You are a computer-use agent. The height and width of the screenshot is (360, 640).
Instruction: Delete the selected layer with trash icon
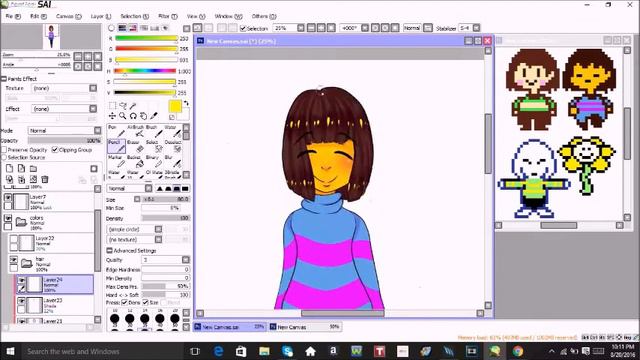pyautogui.click(x=45, y=179)
